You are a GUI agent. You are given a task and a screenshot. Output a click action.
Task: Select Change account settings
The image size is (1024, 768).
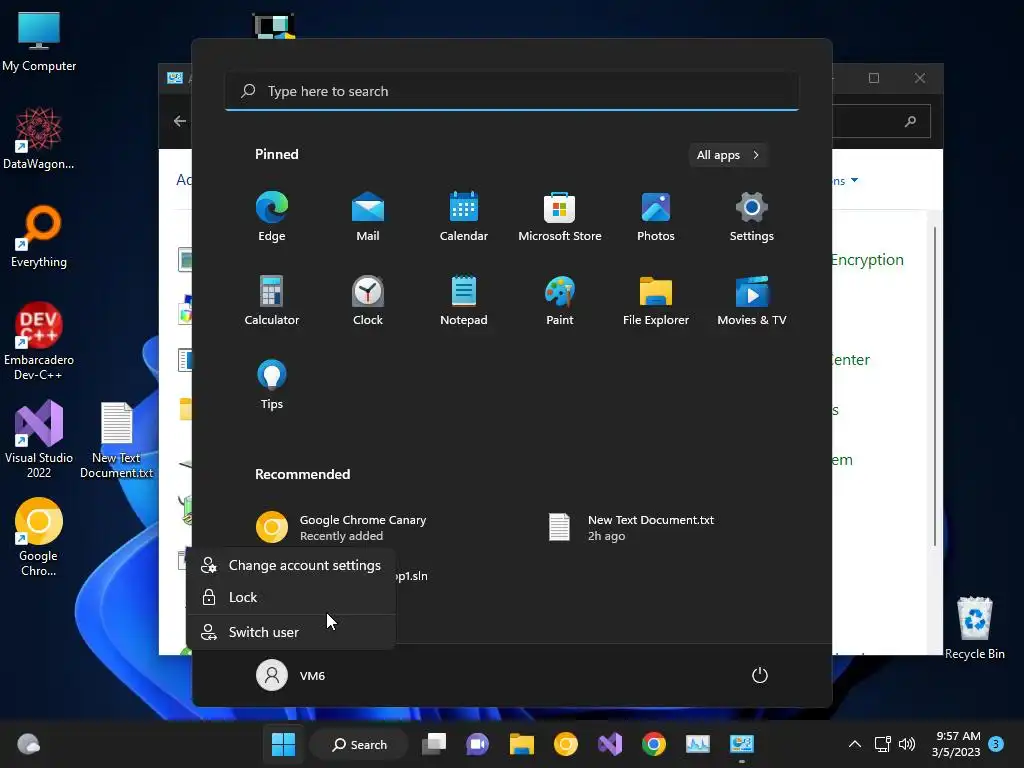pos(291,566)
